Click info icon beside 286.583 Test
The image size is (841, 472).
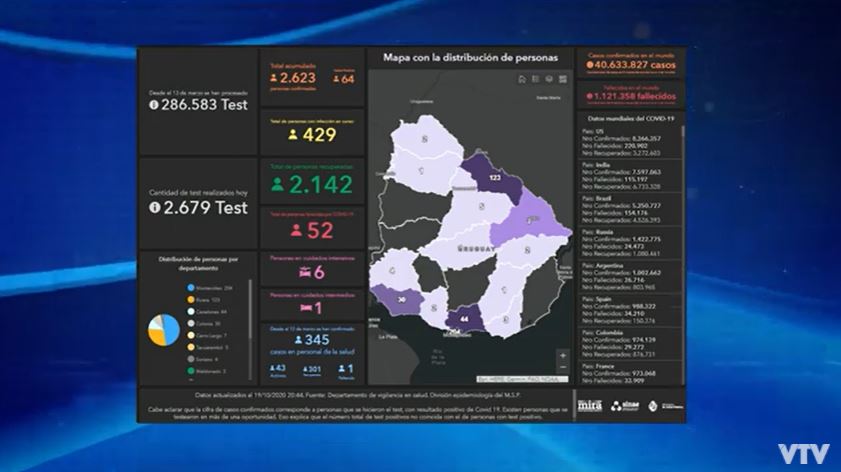[156, 104]
